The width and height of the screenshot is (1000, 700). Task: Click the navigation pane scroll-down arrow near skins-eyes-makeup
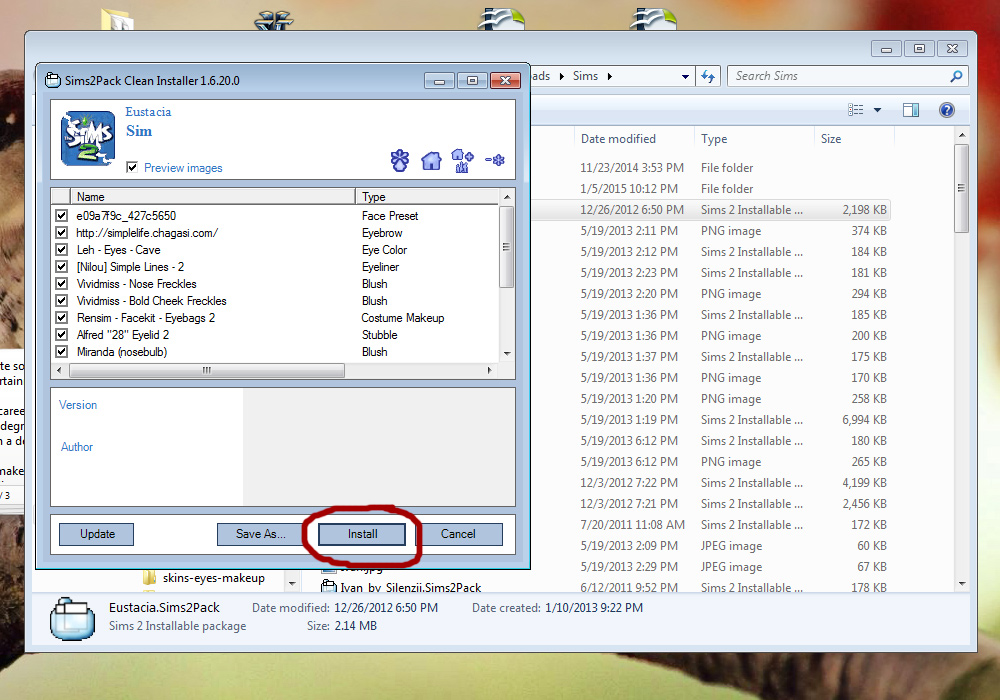click(x=292, y=583)
